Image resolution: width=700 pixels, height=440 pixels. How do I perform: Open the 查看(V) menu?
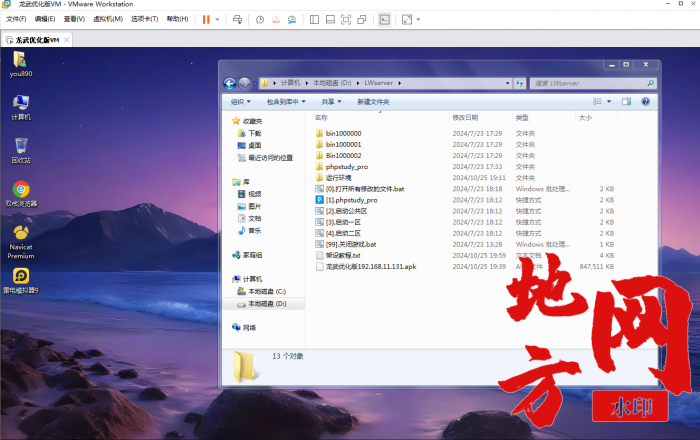pyautogui.click(x=74, y=19)
